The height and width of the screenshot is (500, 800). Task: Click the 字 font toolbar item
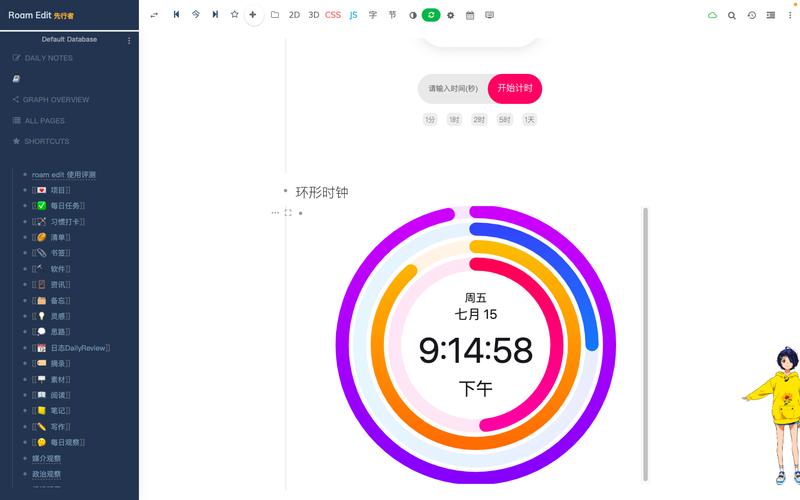click(x=373, y=15)
